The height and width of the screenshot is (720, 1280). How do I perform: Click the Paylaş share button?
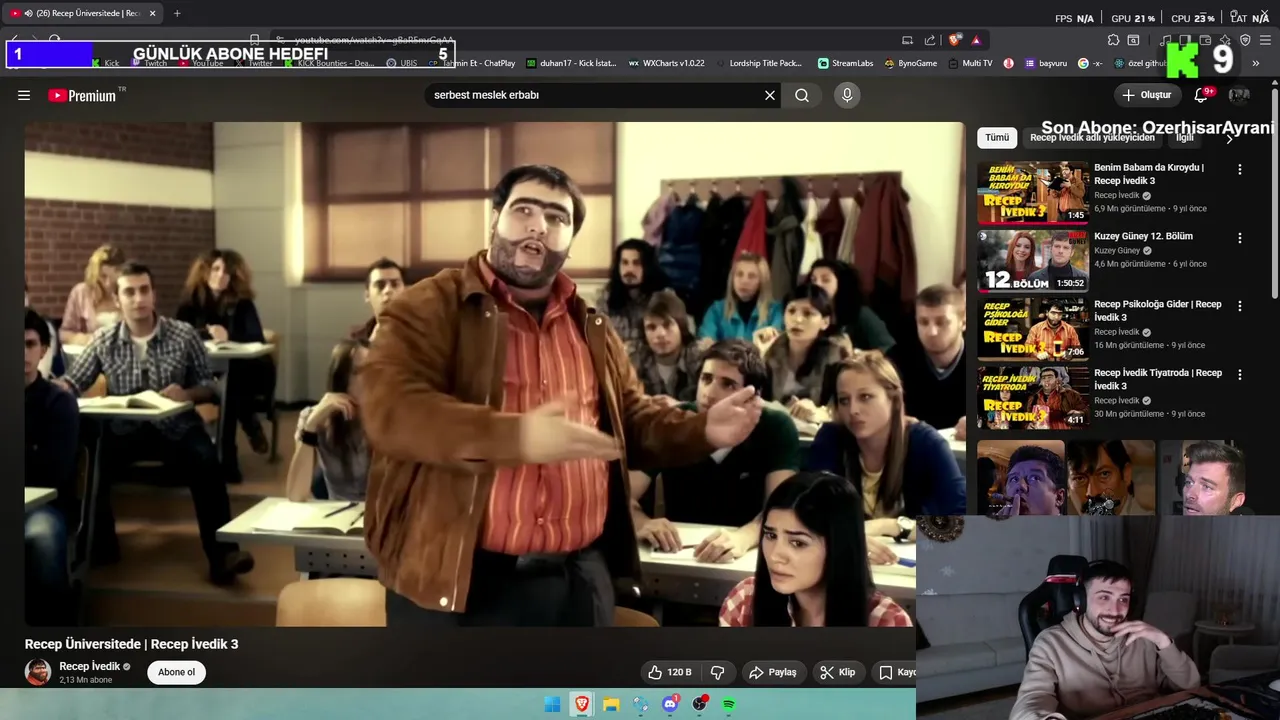pyautogui.click(x=773, y=672)
